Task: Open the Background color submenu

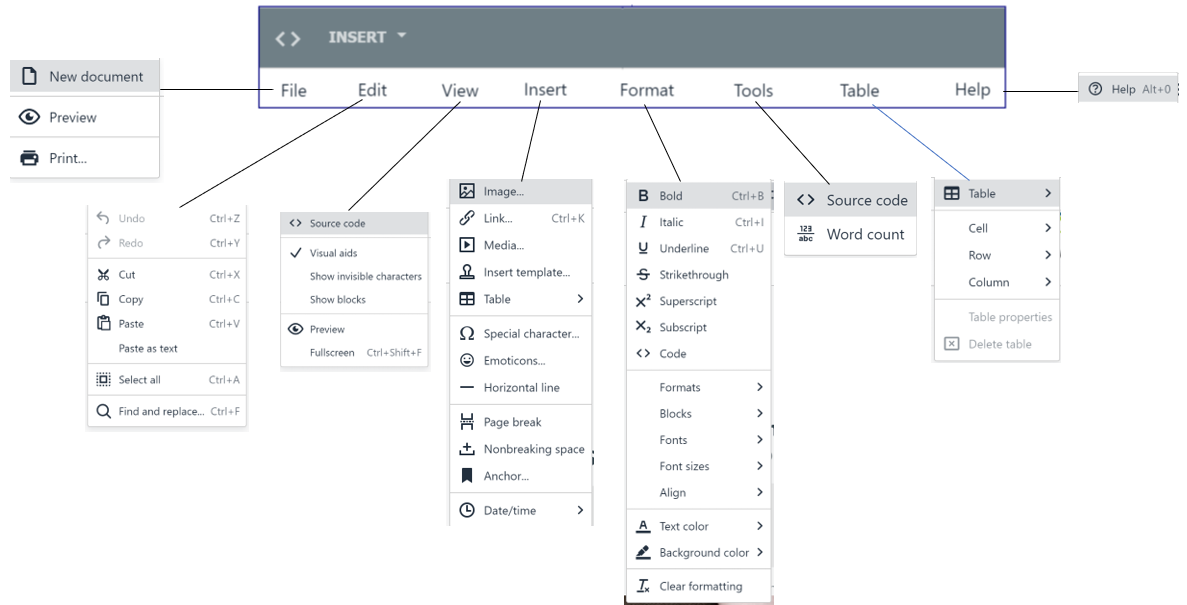Action: point(699,553)
